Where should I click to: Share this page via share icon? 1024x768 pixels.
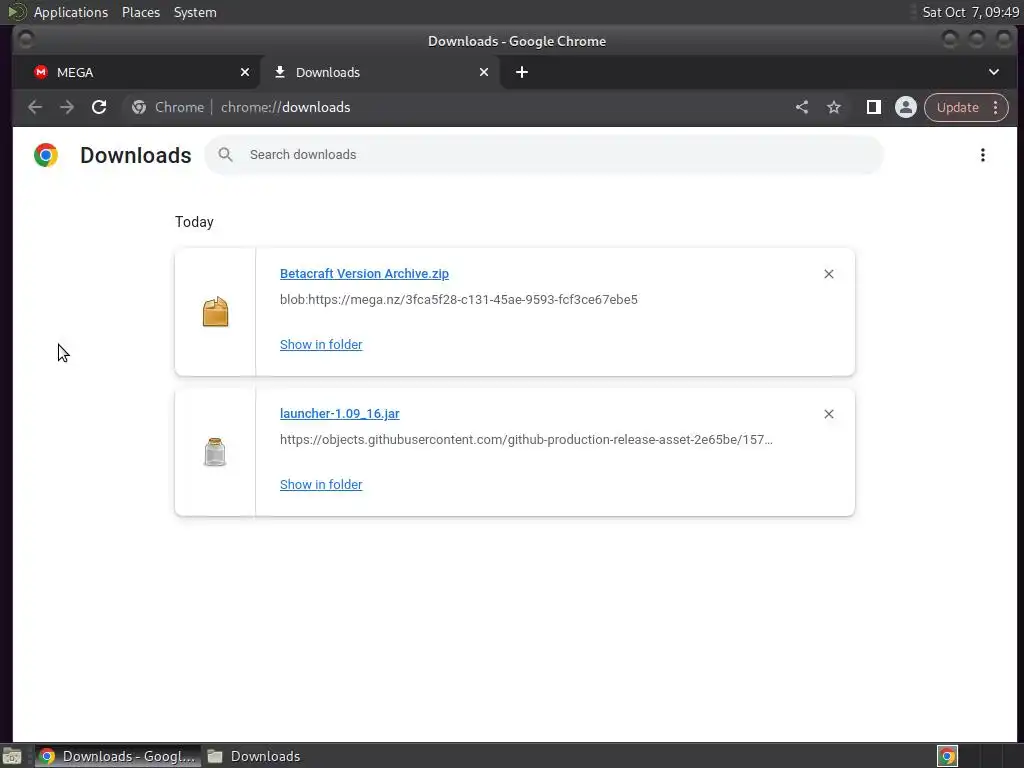point(802,107)
